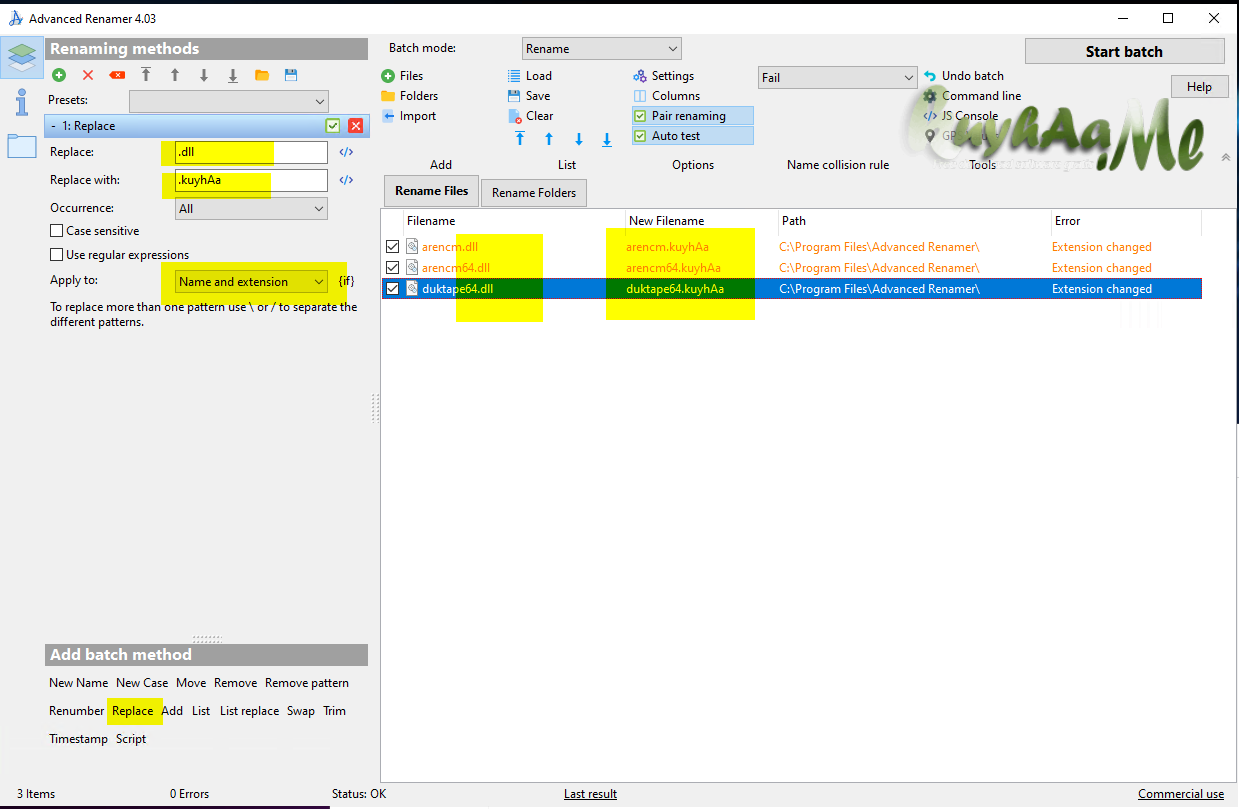Open the Renaming methods layers sidebar icon
This screenshot has width=1239, height=809.
pyautogui.click(x=22, y=56)
